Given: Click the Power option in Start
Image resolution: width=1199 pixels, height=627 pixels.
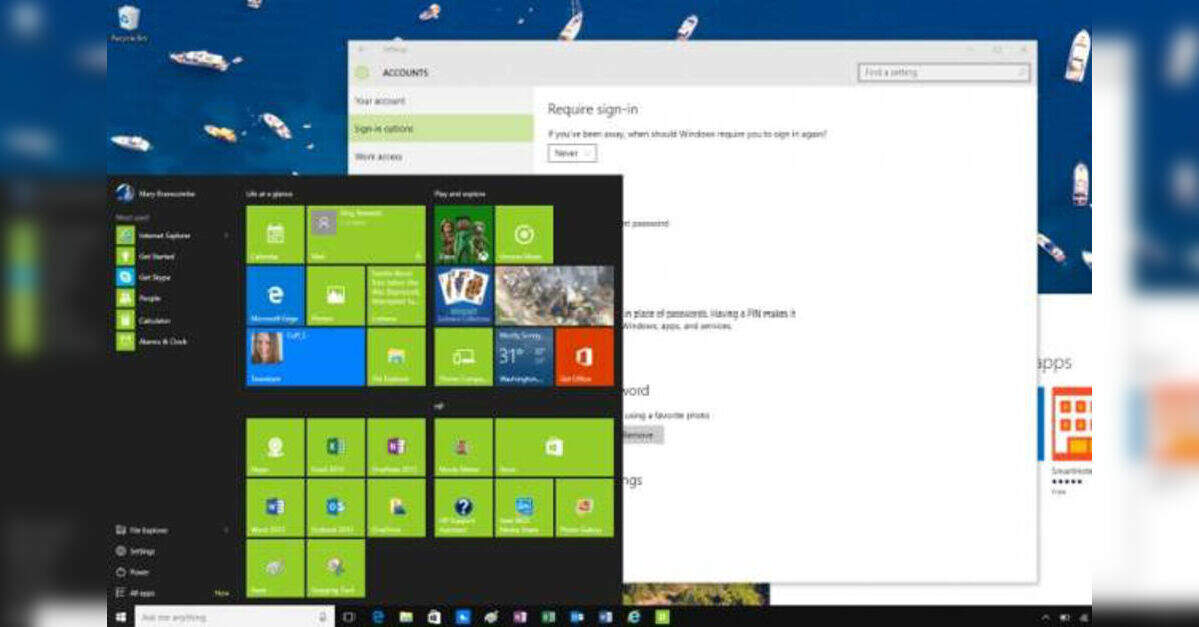Looking at the screenshot, I should click(138, 572).
